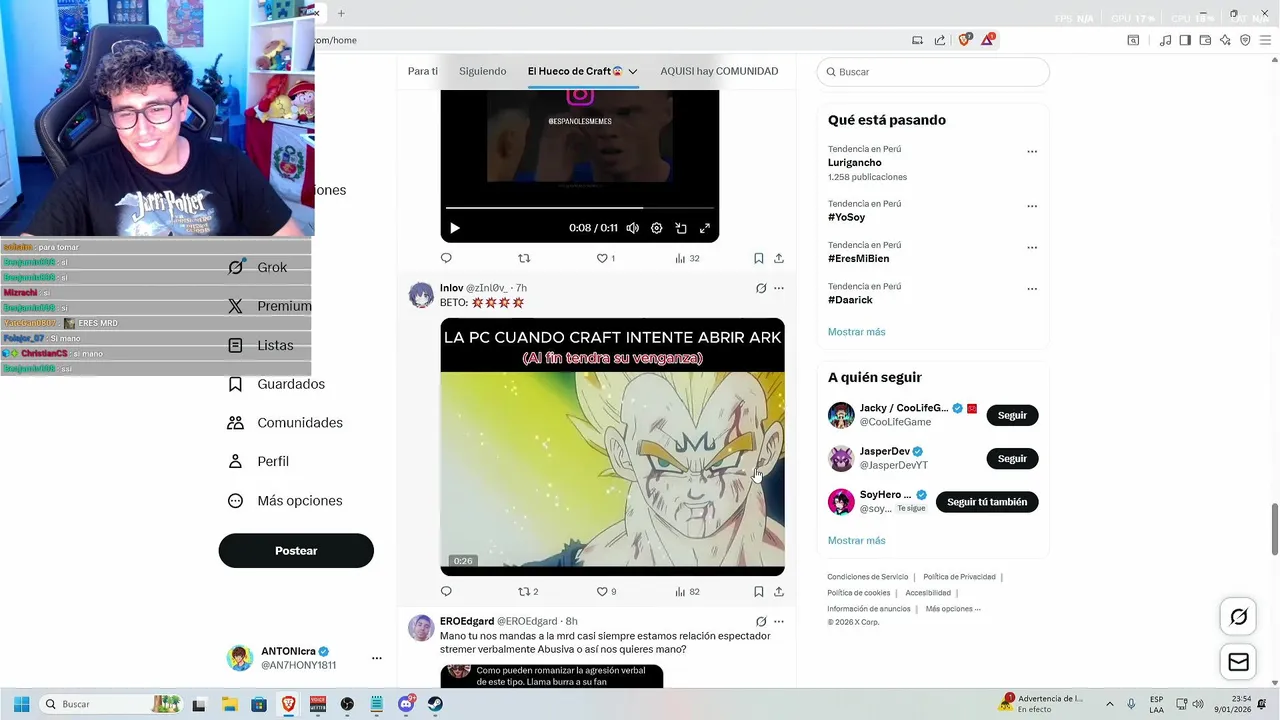1280x720 pixels.
Task: Open Lurigancho trend more options
Action: click(1032, 152)
